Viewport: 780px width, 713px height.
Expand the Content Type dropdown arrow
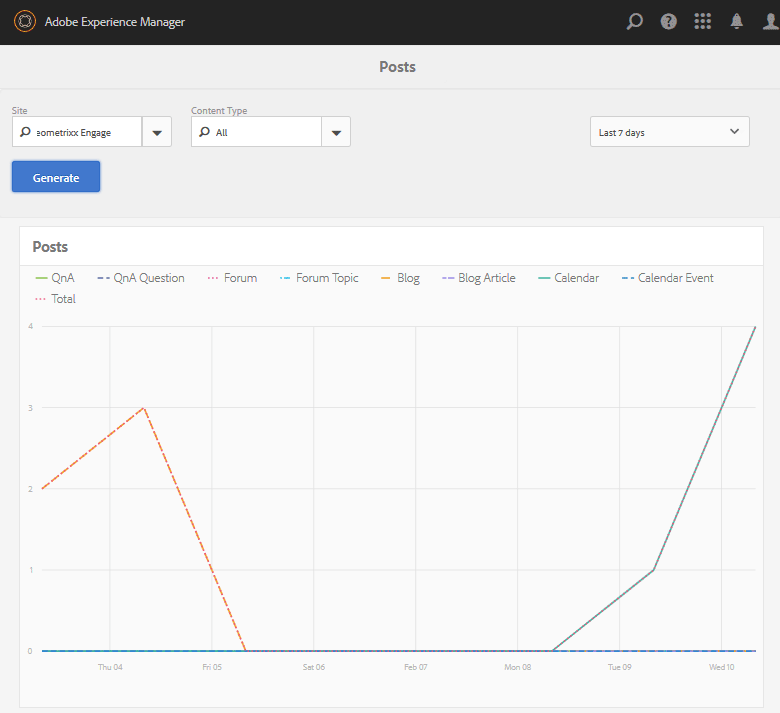336,132
